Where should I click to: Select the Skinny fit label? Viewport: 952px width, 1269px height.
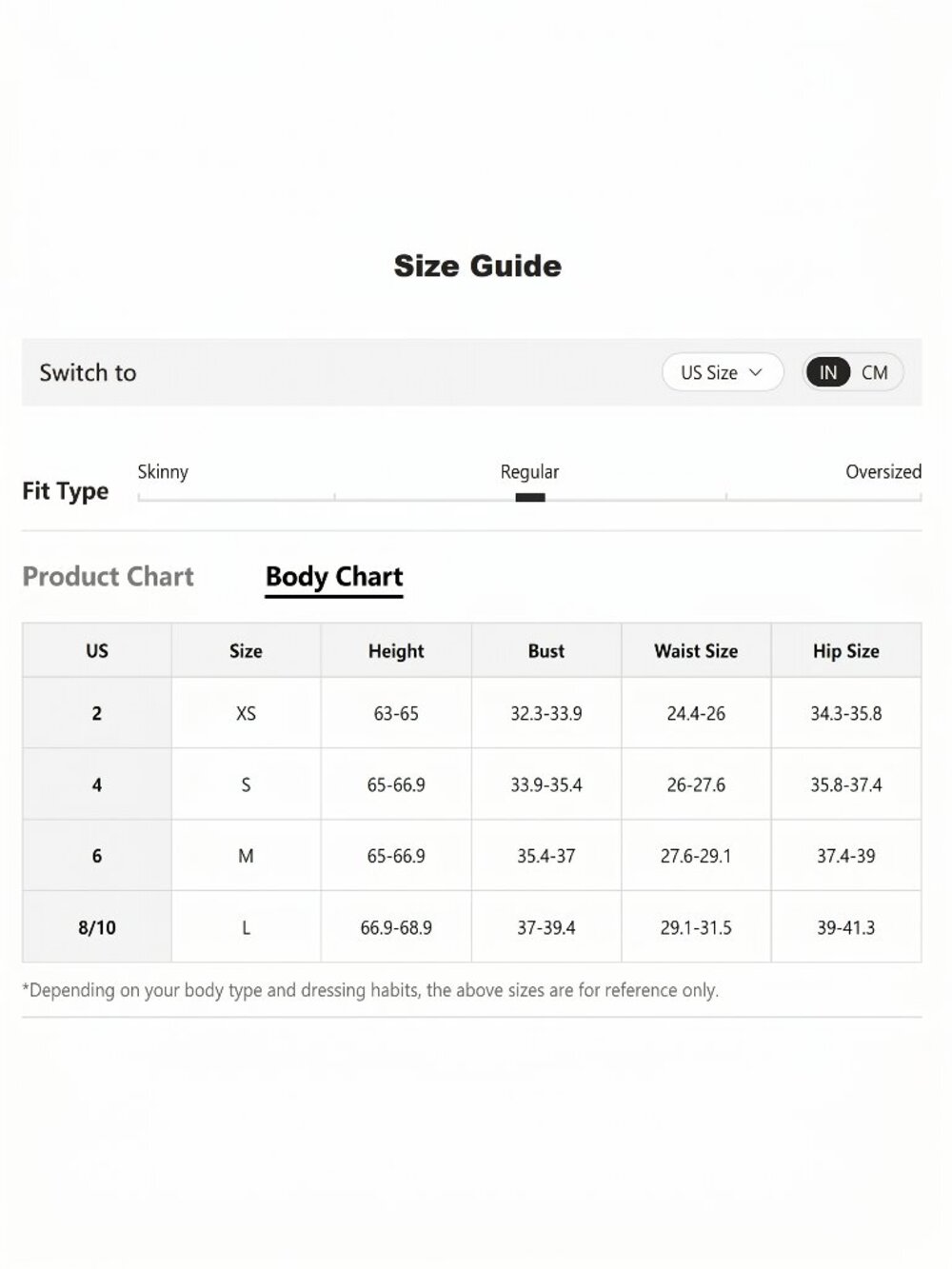163,471
